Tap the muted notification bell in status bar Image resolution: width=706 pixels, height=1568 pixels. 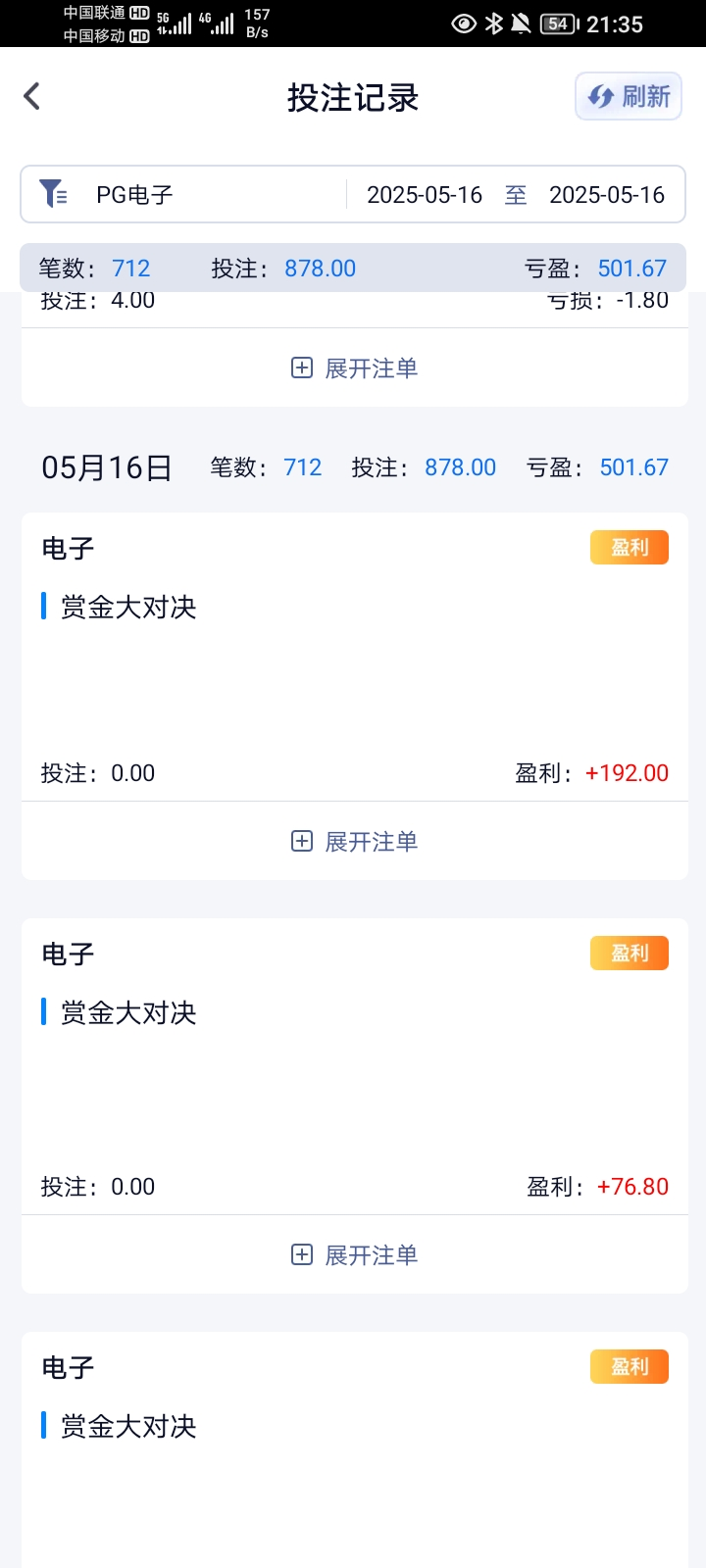522,24
